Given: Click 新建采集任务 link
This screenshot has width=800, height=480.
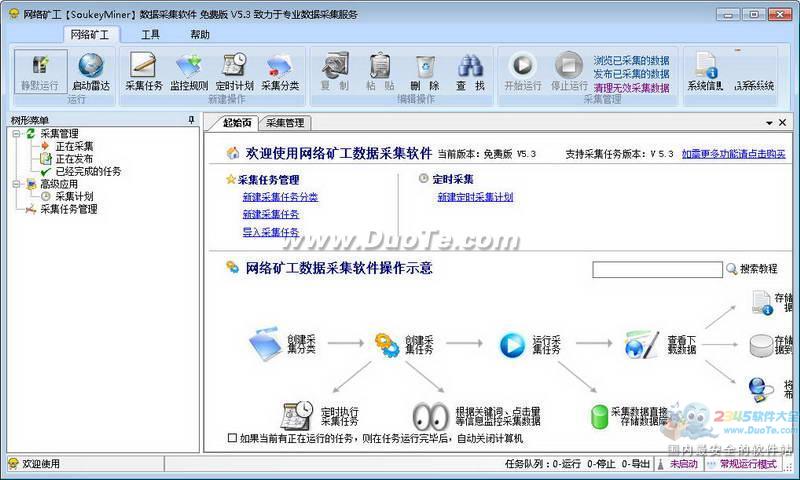Looking at the screenshot, I should pyautogui.click(x=271, y=214).
